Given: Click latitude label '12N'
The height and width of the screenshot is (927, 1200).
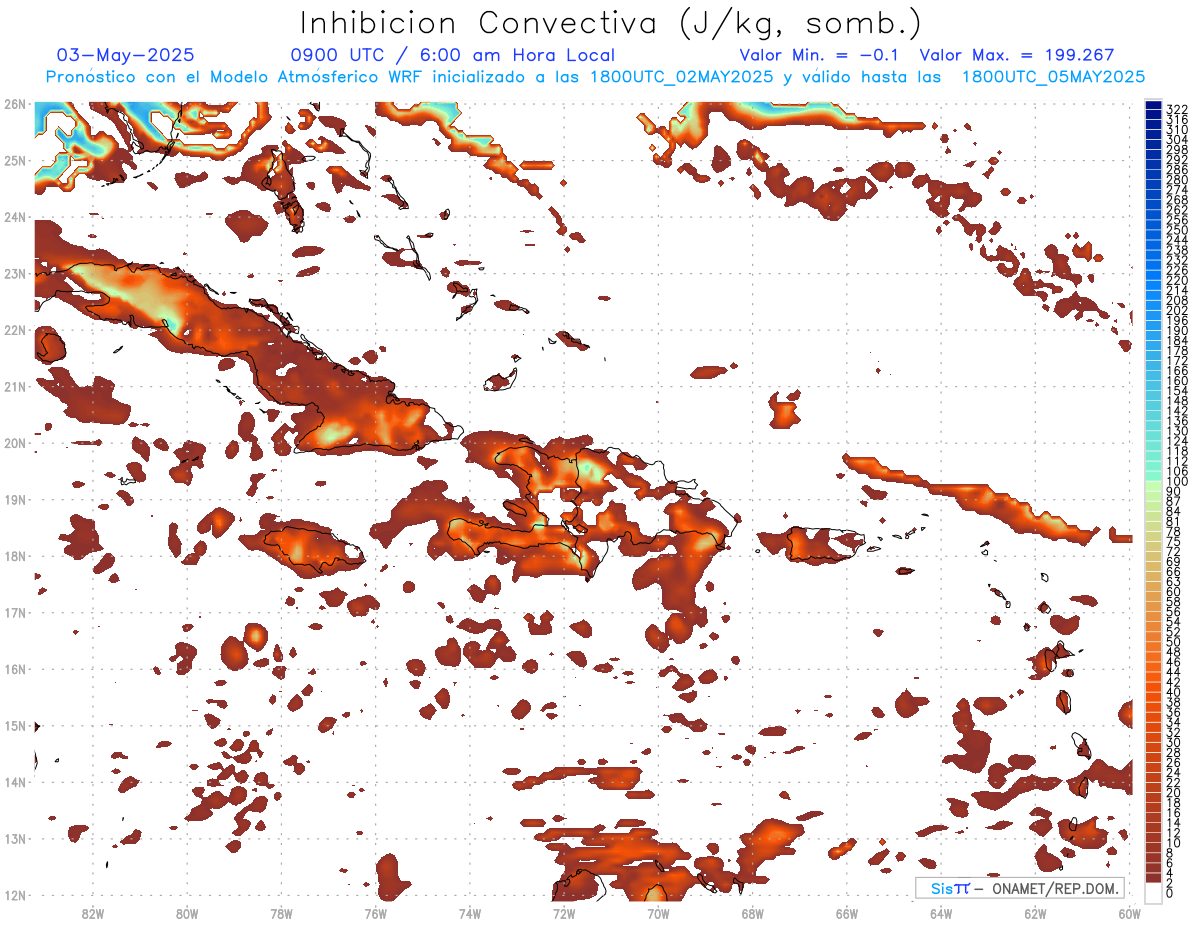Looking at the screenshot, I should click(14, 895).
